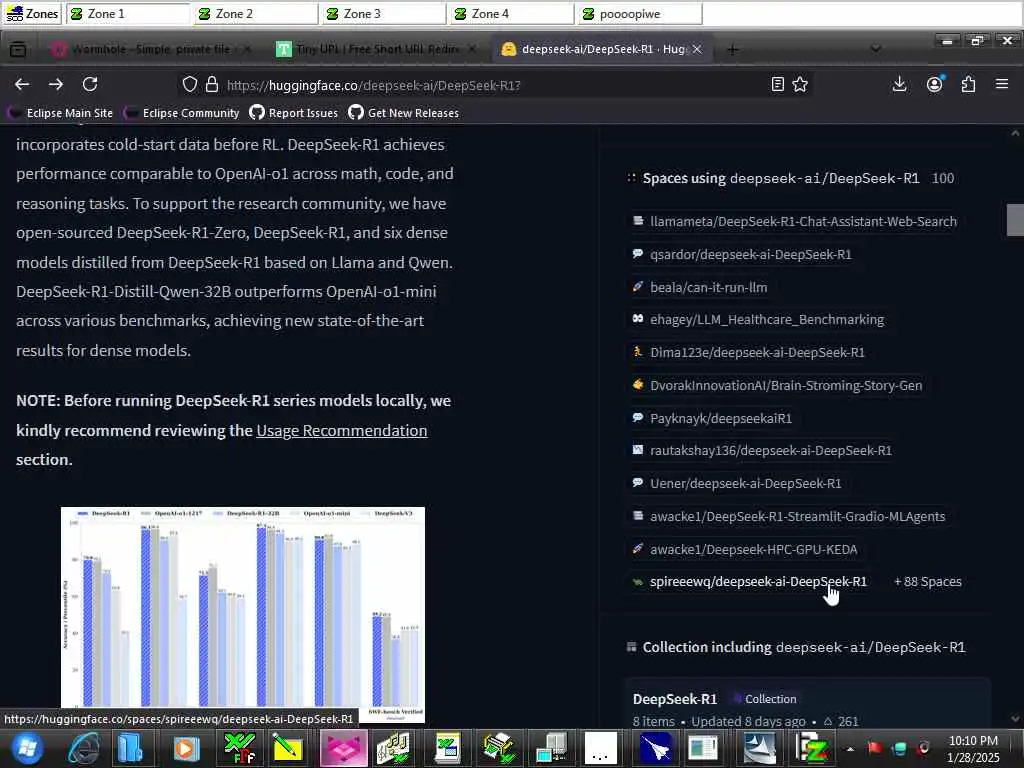Close the Tiny URL tab
Viewport: 1024px width, 768px height.
pyautogui.click(x=472, y=49)
